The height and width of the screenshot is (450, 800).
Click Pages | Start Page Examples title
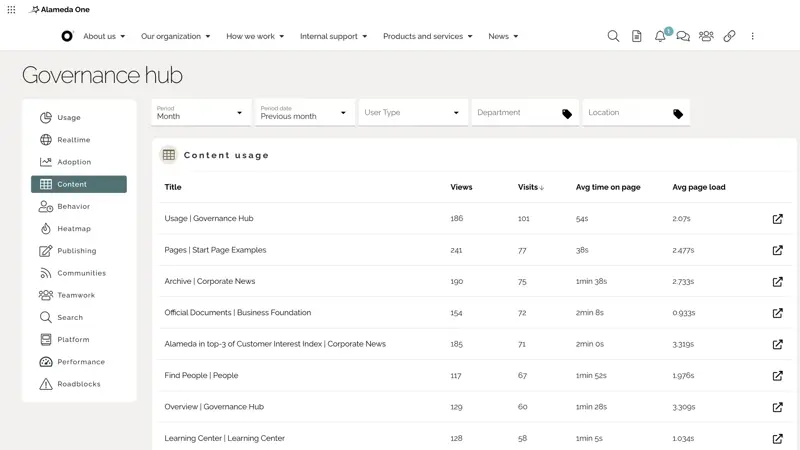click(x=215, y=250)
